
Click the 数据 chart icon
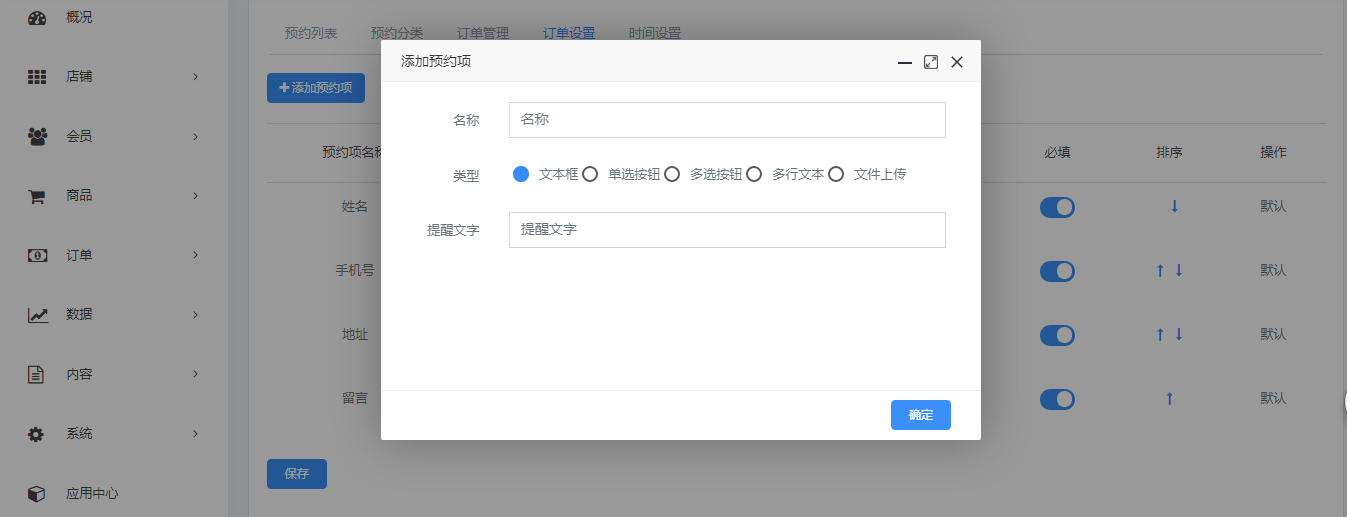pyautogui.click(x=37, y=315)
